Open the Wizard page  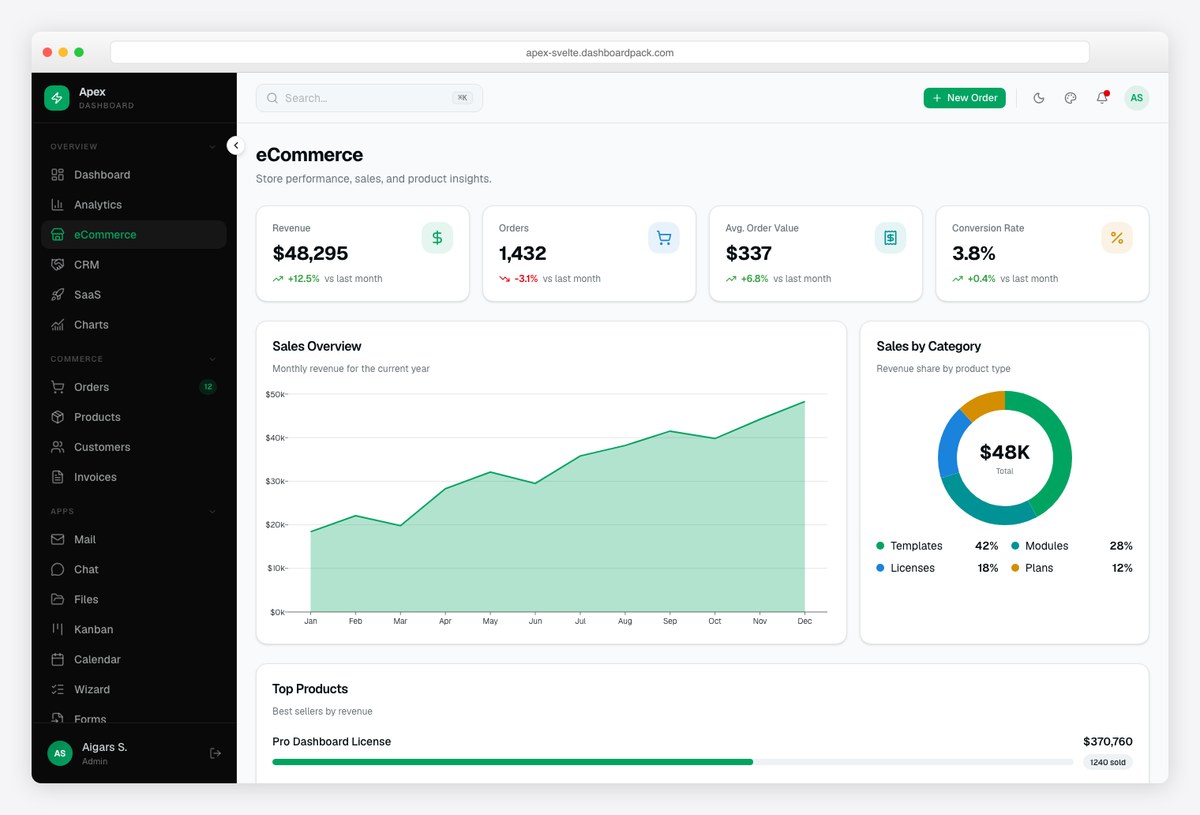click(134, 689)
